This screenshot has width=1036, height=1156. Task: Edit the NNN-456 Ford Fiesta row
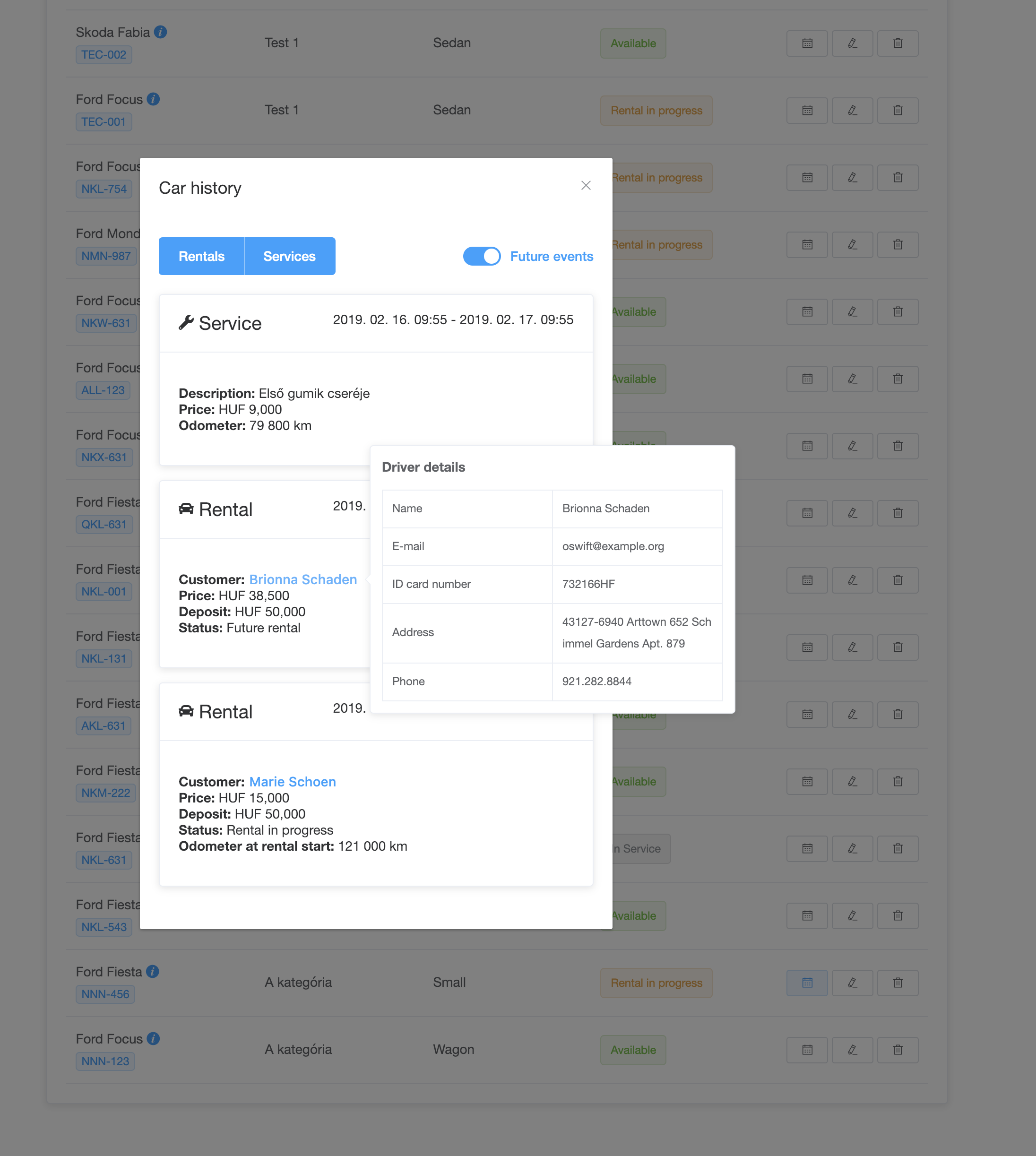(x=852, y=983)
